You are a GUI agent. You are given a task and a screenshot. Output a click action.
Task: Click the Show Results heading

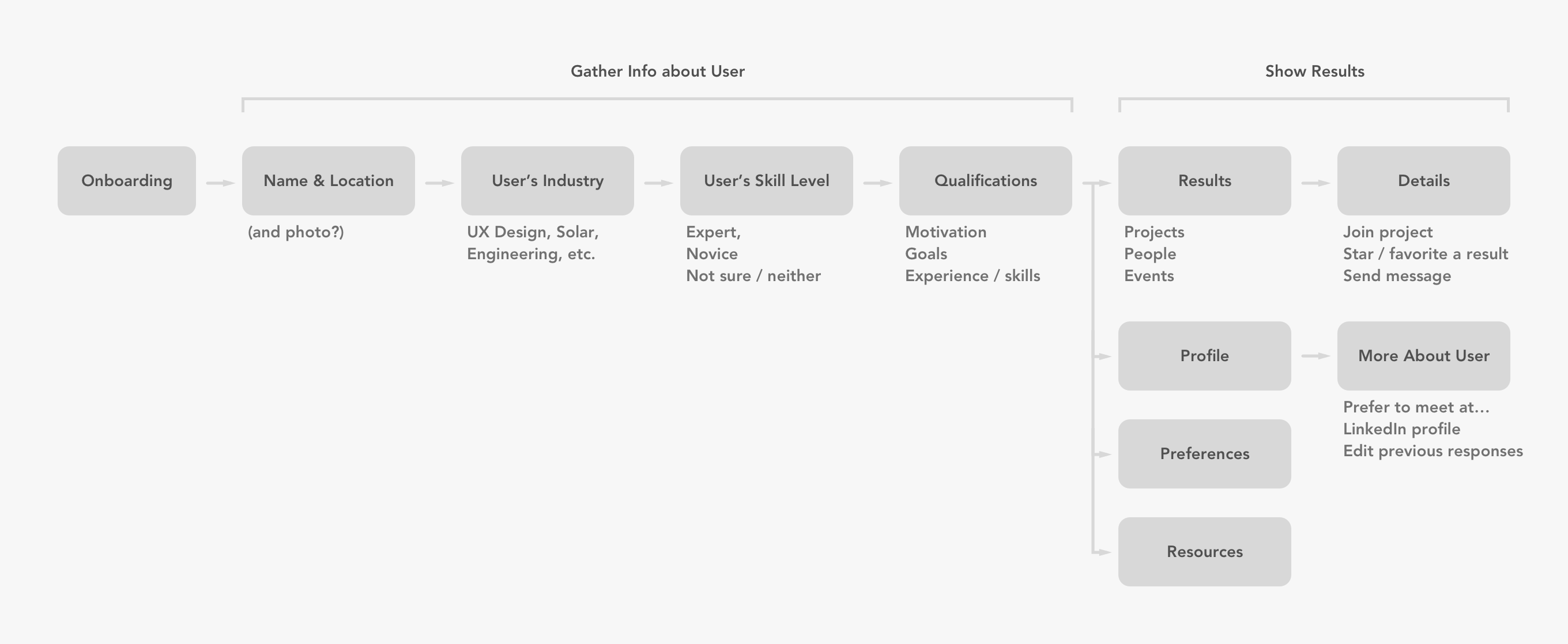tap(1315, 71)
